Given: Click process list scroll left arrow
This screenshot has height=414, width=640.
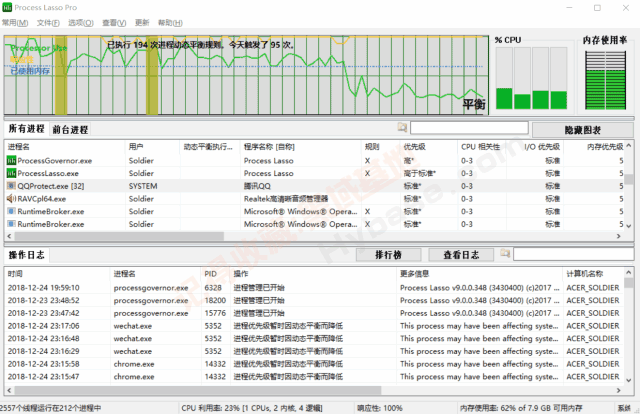Looking at the screenshot, I should tap(9, 236).
